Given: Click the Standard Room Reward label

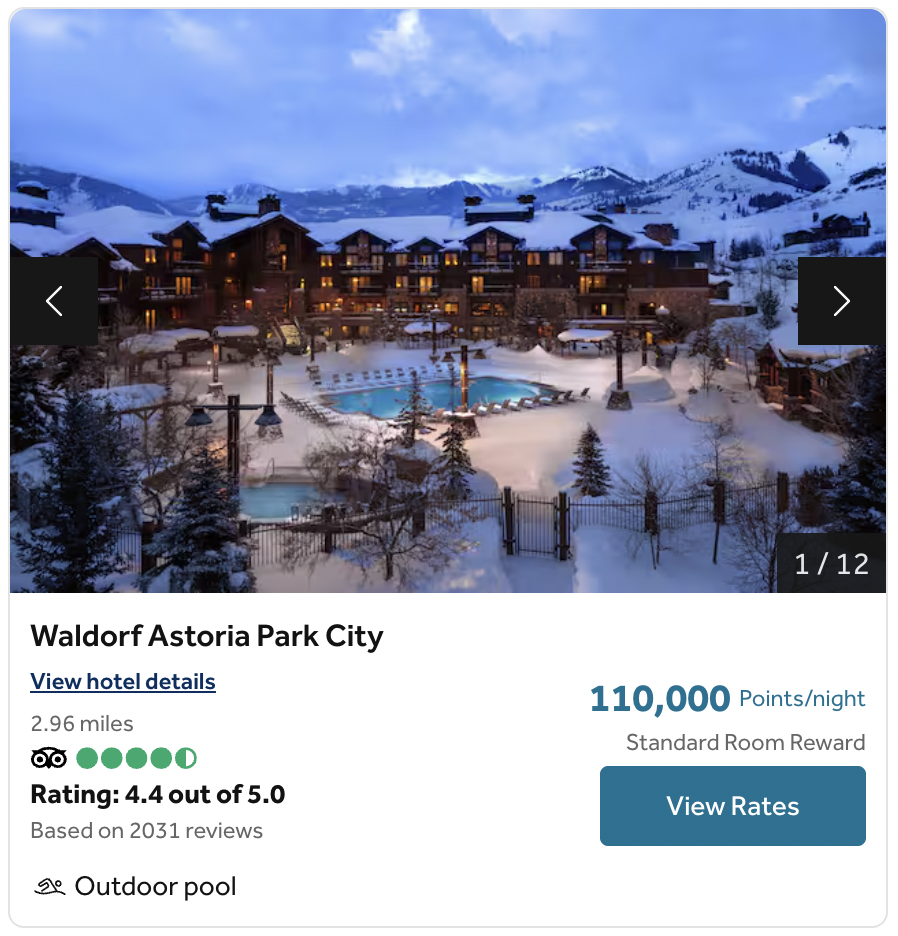Looking at the screenshot, I should point(746,742).
